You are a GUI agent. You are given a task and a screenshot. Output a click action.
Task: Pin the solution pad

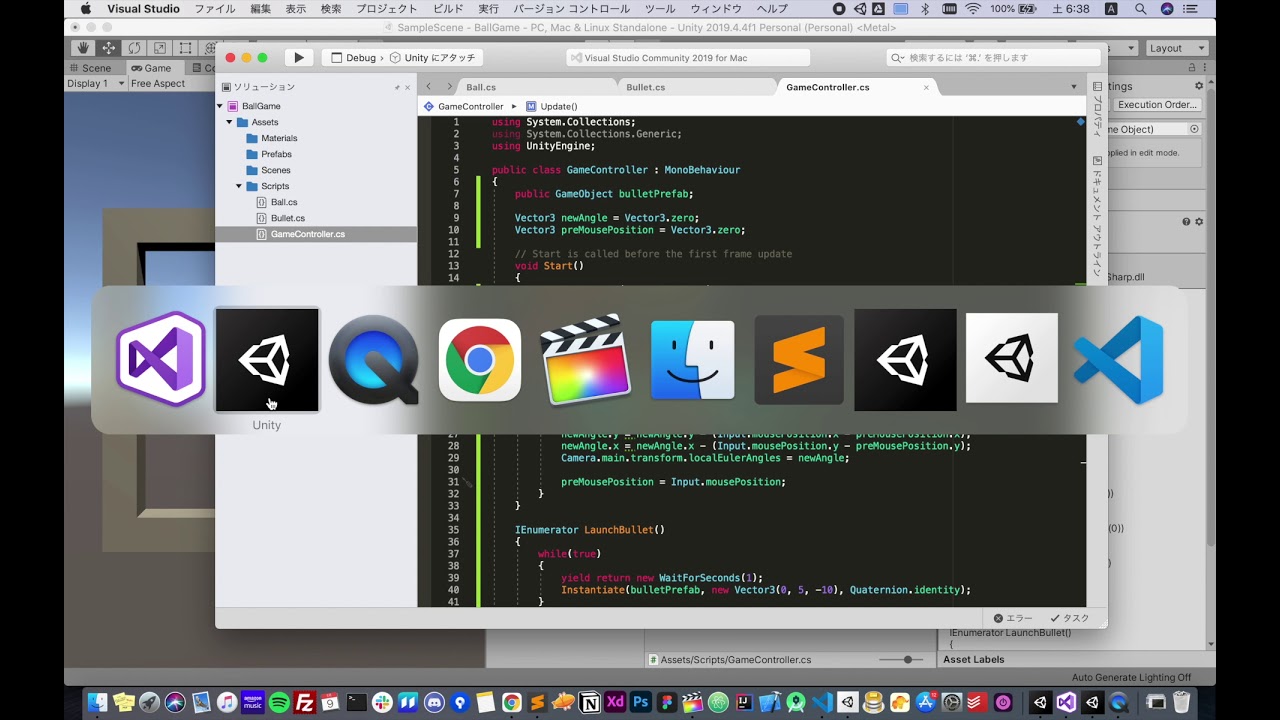(x=396, y=87)
